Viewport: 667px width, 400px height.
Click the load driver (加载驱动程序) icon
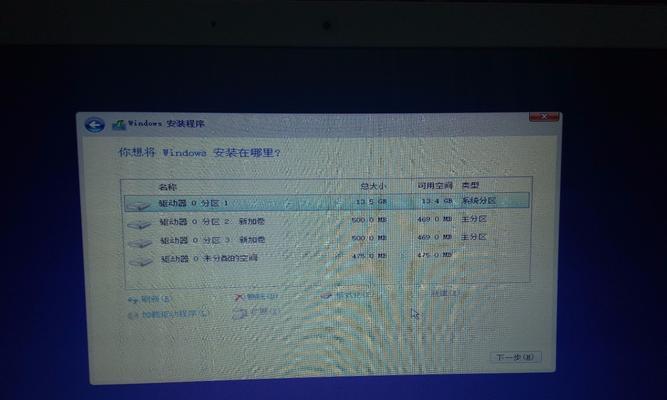[x=133, y=315]
